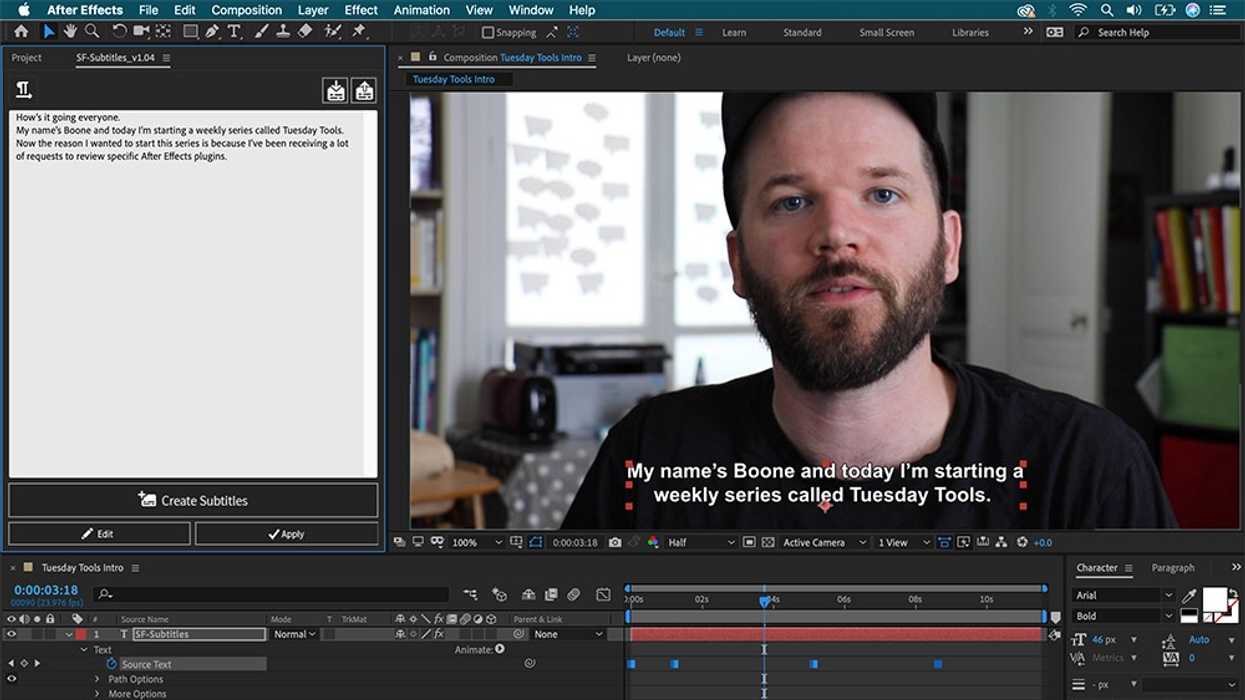
Task: Toggle transparency grid in the viewer
Action: pyautogui.click(x=768, y=542)
